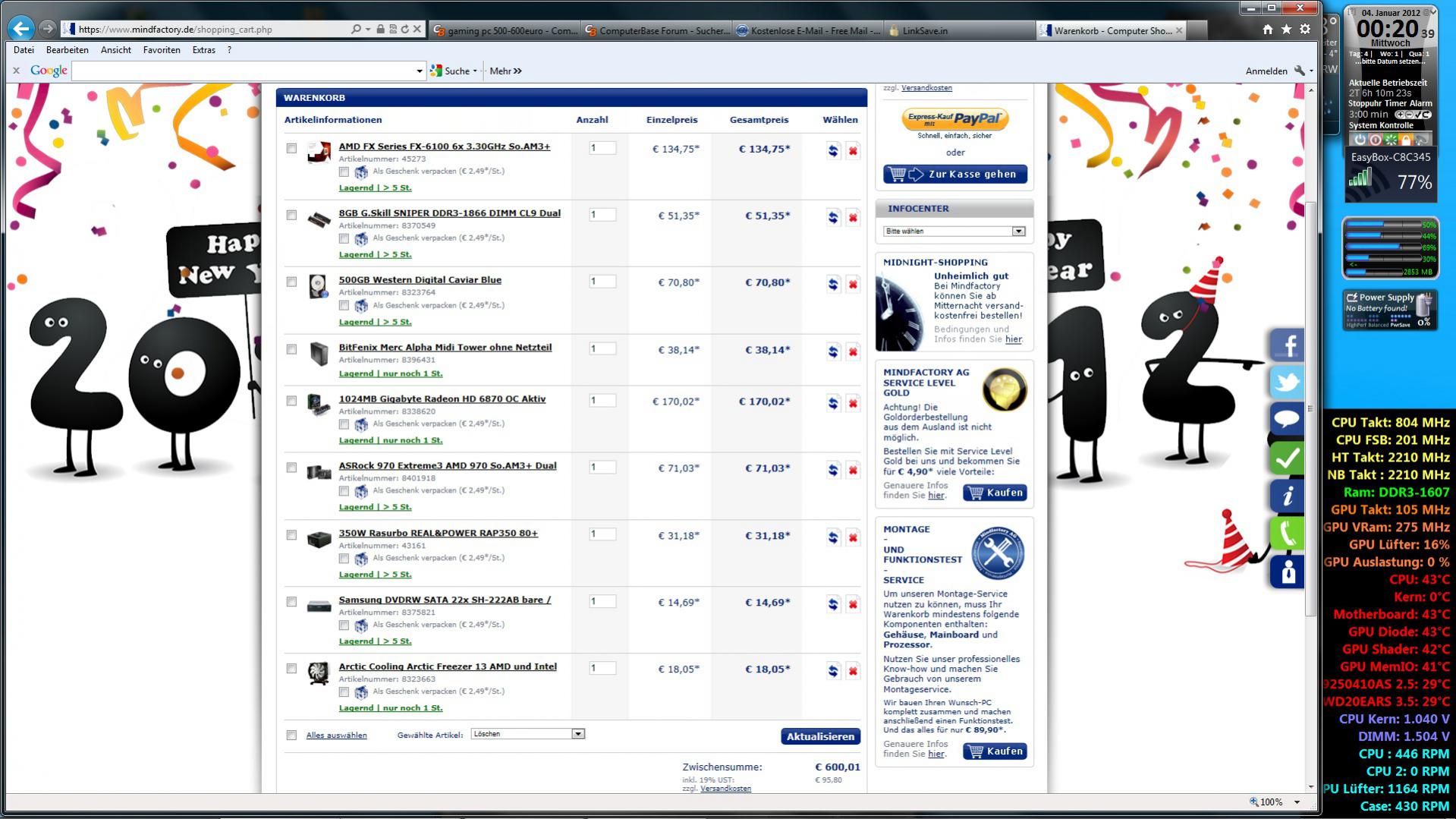The width and height of the screenshot is (1456, 819).
Task: Remove Arctic Freezer 13 via red X icon
Action: pos(853,671)
